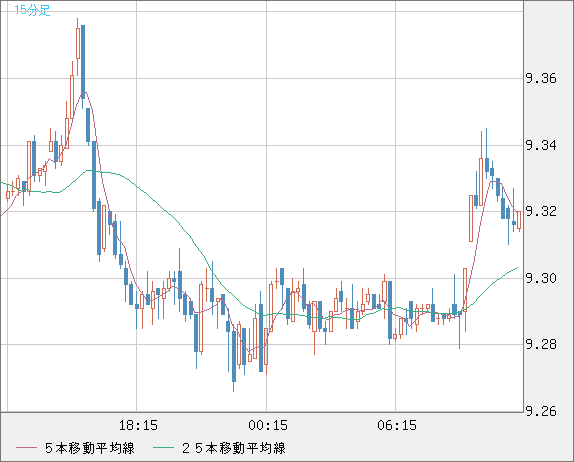This screenshot has width=574, height=462.
Task: Click the 9.34 price axis label
Action: pos(541,145)
